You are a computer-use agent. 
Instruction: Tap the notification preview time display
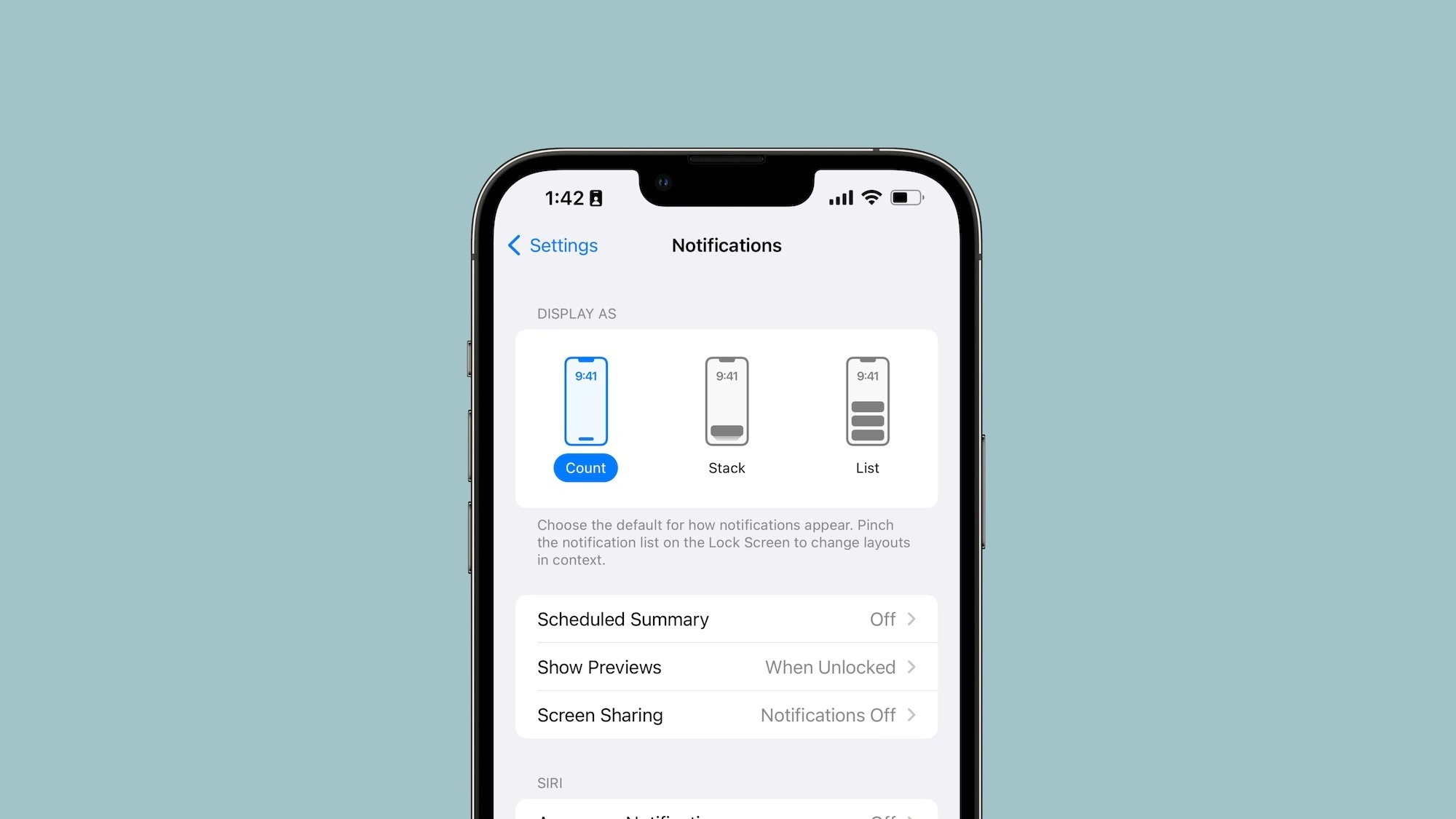[585, 375]
